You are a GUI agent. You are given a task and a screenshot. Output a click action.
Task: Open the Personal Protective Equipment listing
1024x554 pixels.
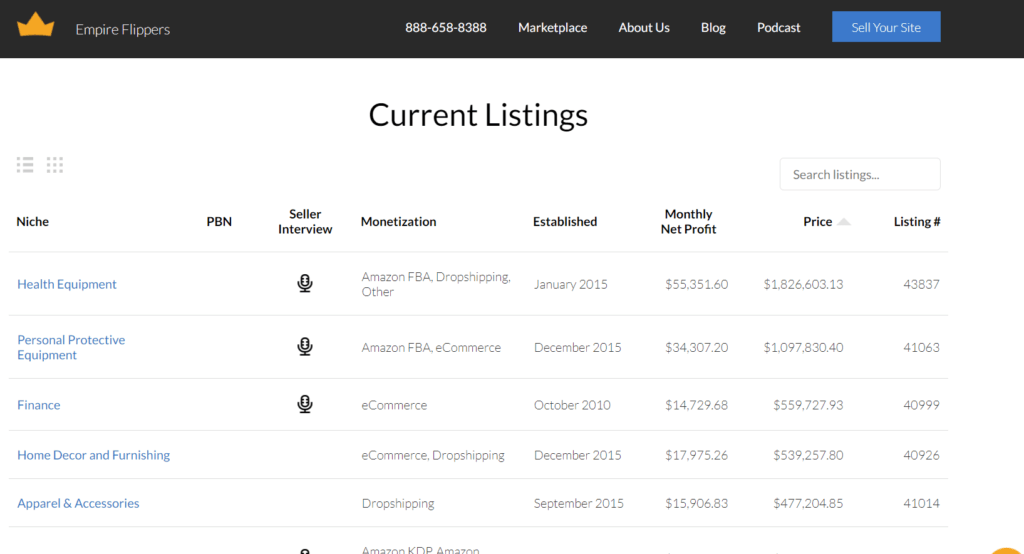pos(71,347)
